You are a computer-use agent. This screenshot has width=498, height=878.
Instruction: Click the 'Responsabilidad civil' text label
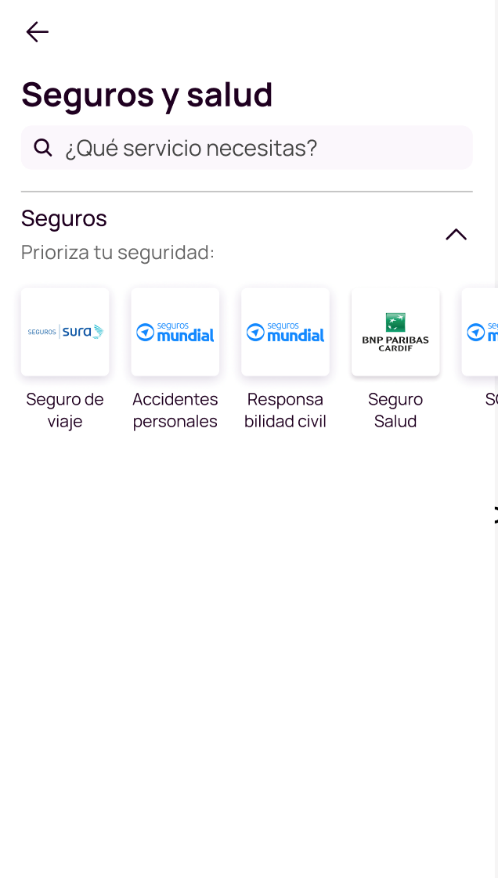click(x=285, y=410)
